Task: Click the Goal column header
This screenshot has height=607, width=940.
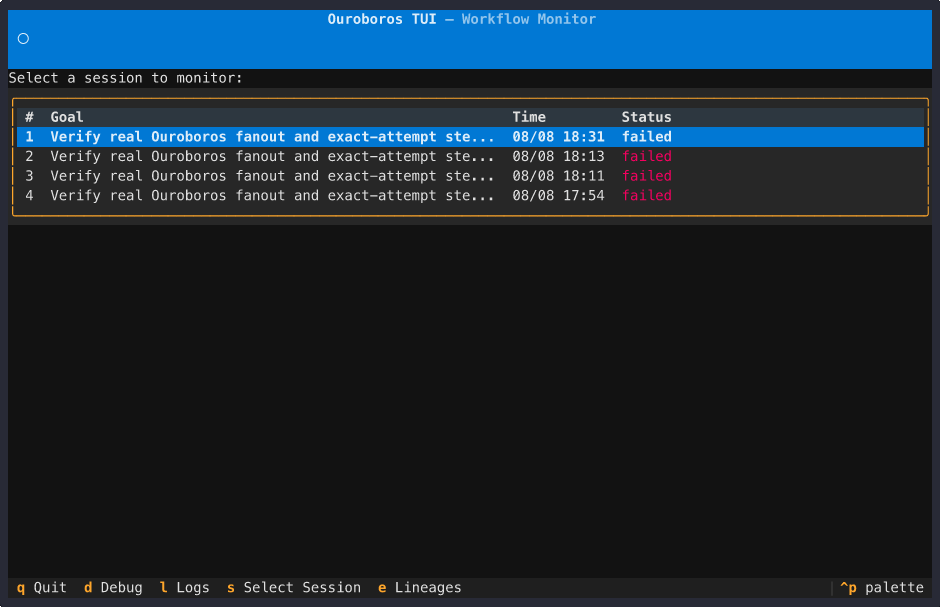Action: (x=67, y=117)
